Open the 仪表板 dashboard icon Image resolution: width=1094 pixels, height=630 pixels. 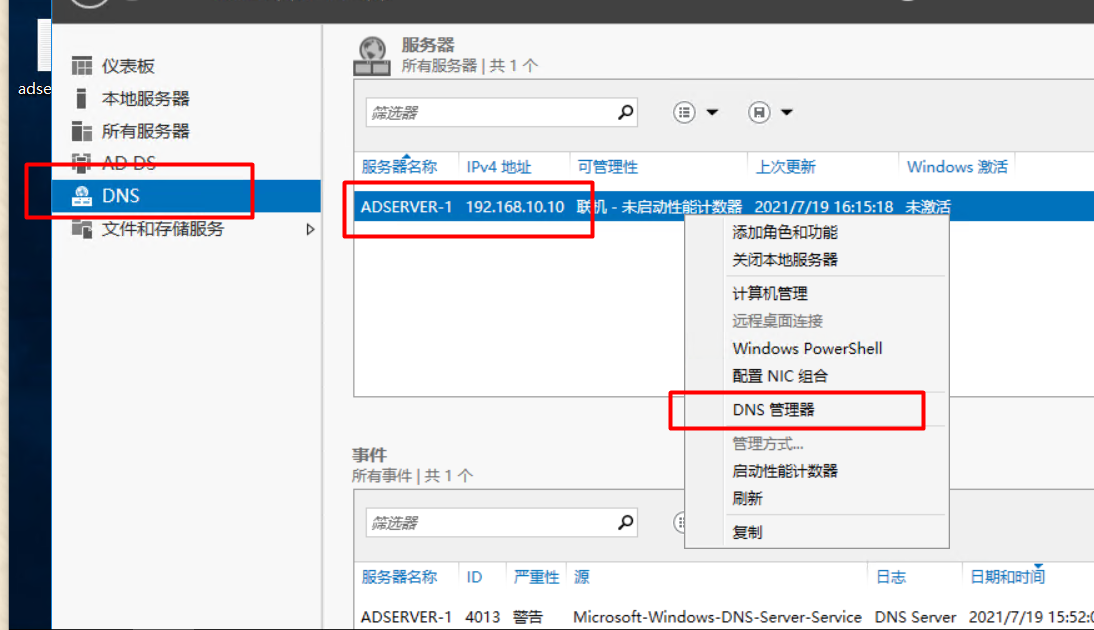coord(82,66)
